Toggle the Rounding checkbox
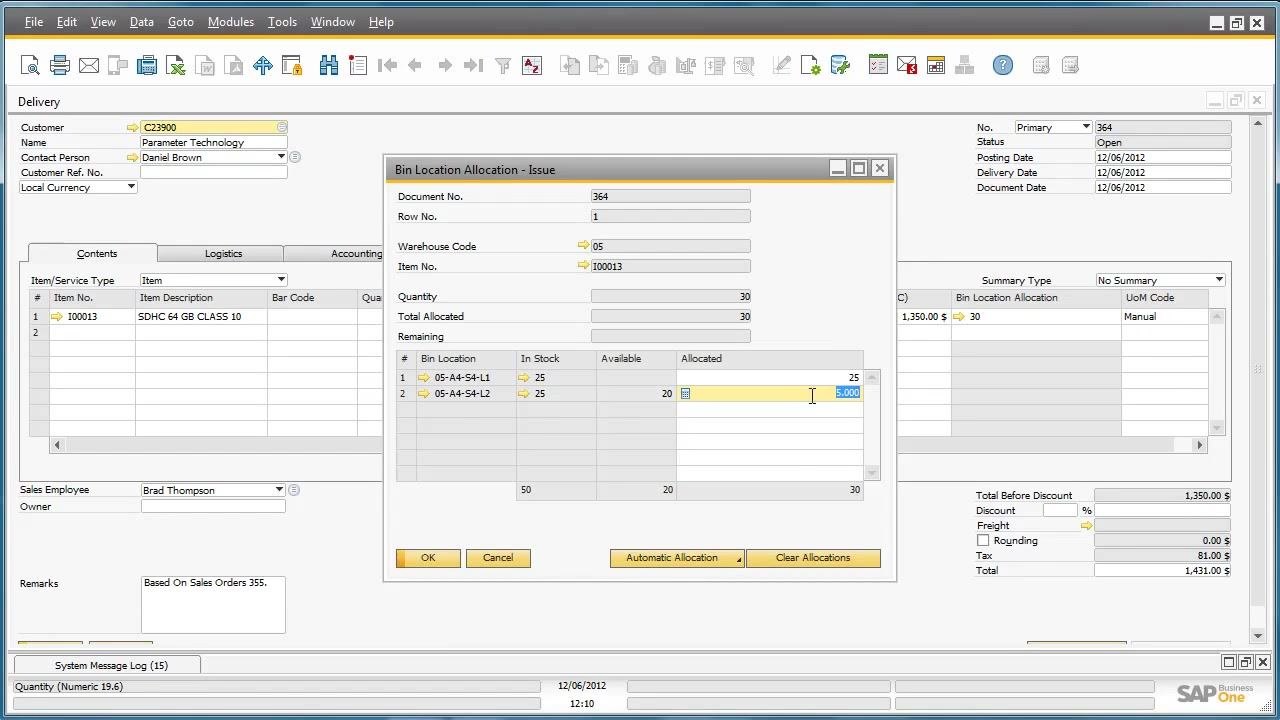 983,541
